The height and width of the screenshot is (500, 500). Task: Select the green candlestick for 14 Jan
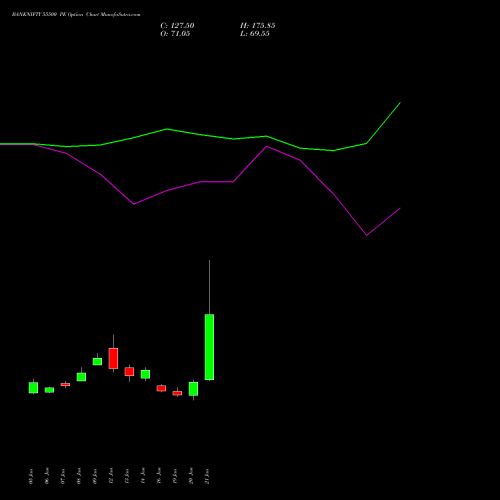[145, 374]
